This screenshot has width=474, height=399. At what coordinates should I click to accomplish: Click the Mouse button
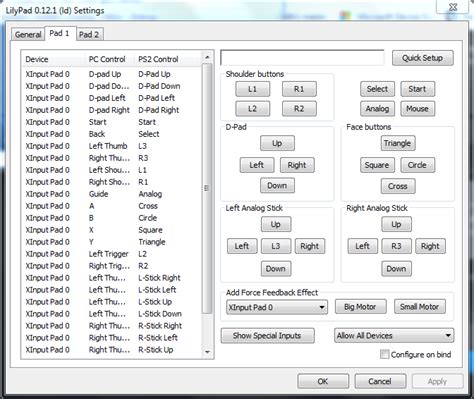click(417, 109)
